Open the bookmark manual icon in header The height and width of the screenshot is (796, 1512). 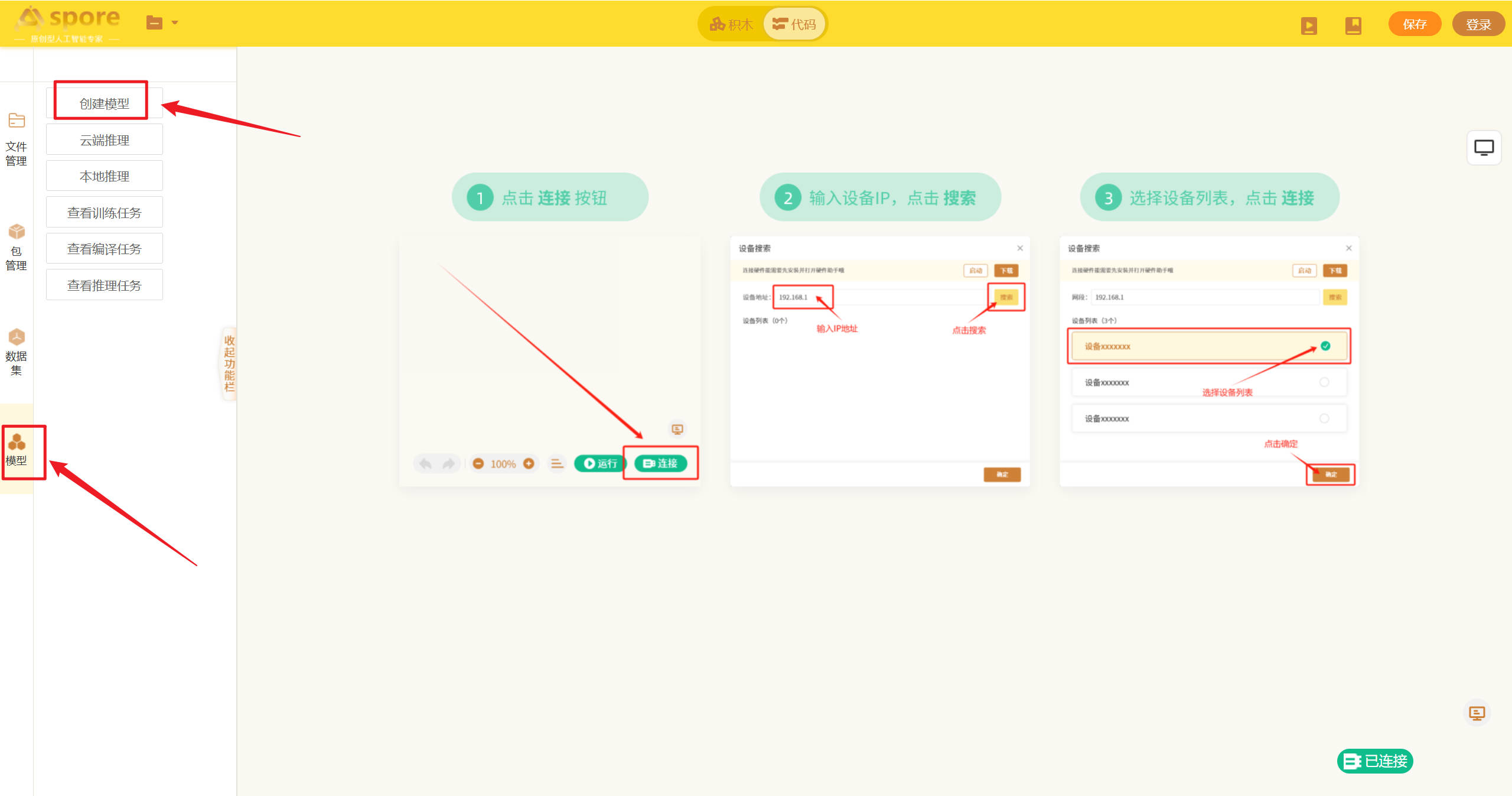1353,25
